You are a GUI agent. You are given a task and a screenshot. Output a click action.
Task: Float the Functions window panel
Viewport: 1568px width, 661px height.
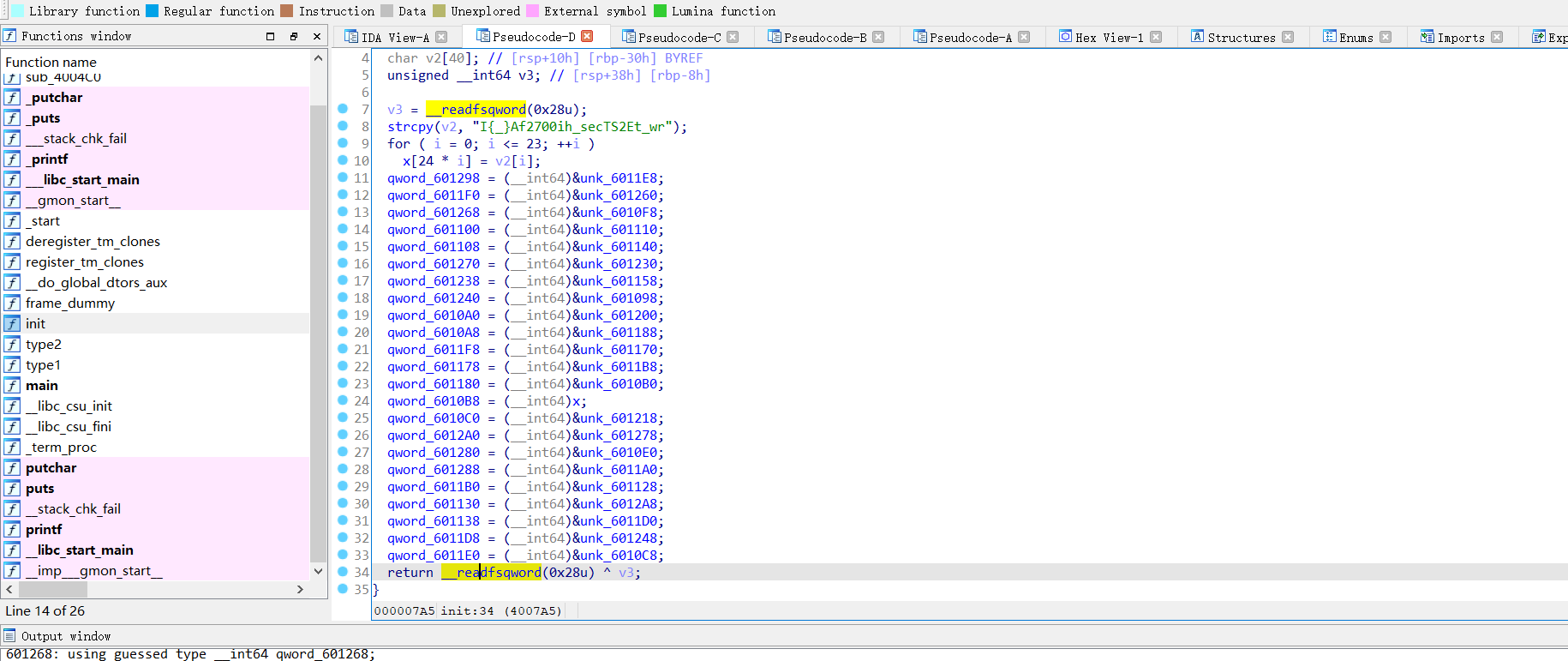point(294,36)
